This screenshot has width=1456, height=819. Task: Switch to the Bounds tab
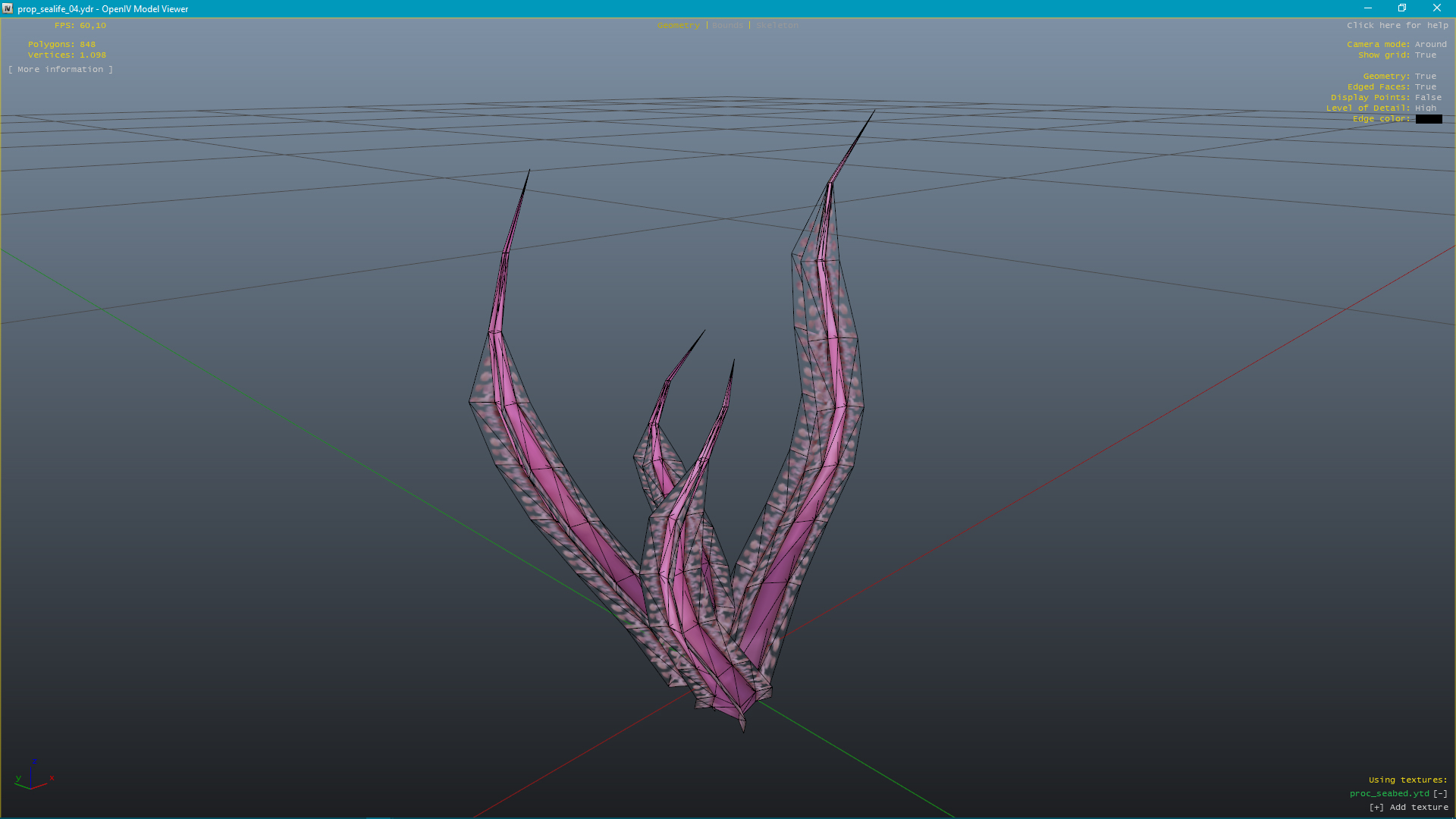tap(727, 25)
